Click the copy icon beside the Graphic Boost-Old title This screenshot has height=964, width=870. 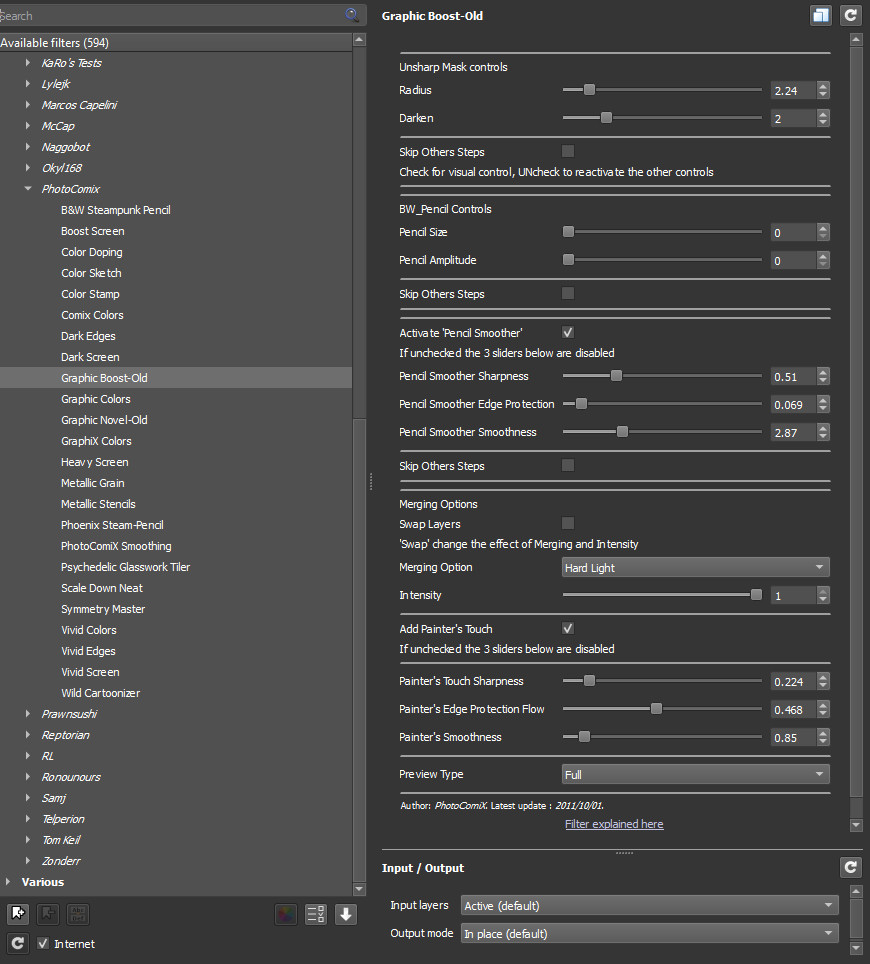click(x=820, y=15)
